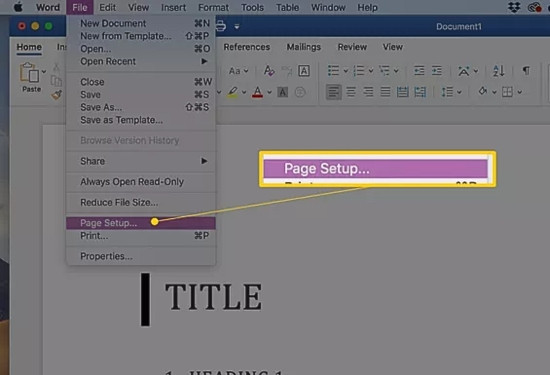This screenshot has width=550, height=375.
Task: Click the red font color button
Action: tap(257, 92)
